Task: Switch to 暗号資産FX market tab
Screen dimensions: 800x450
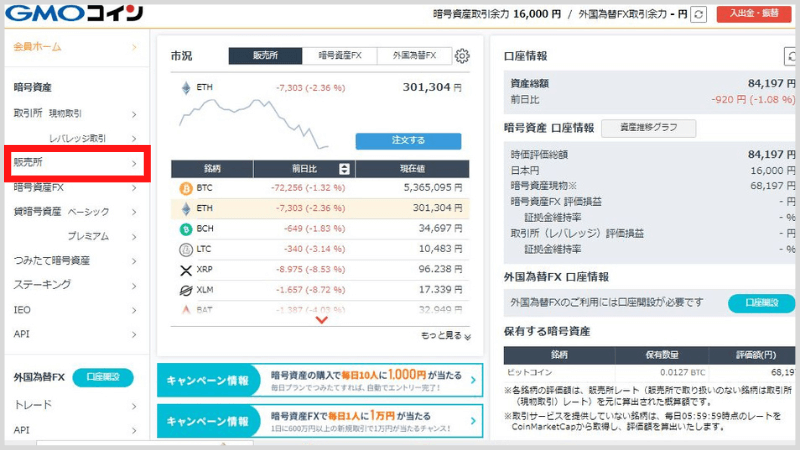Action: coord(340,56)
